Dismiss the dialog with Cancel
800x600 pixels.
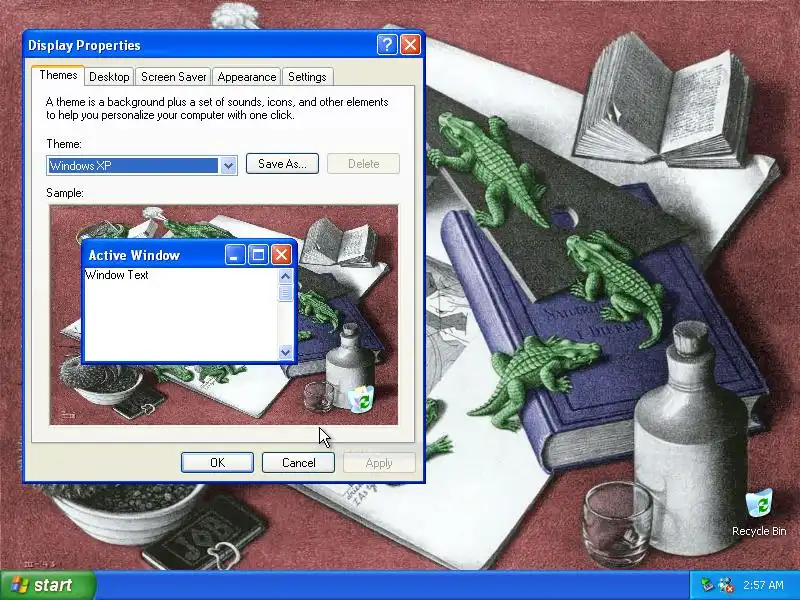coord(298,462)
